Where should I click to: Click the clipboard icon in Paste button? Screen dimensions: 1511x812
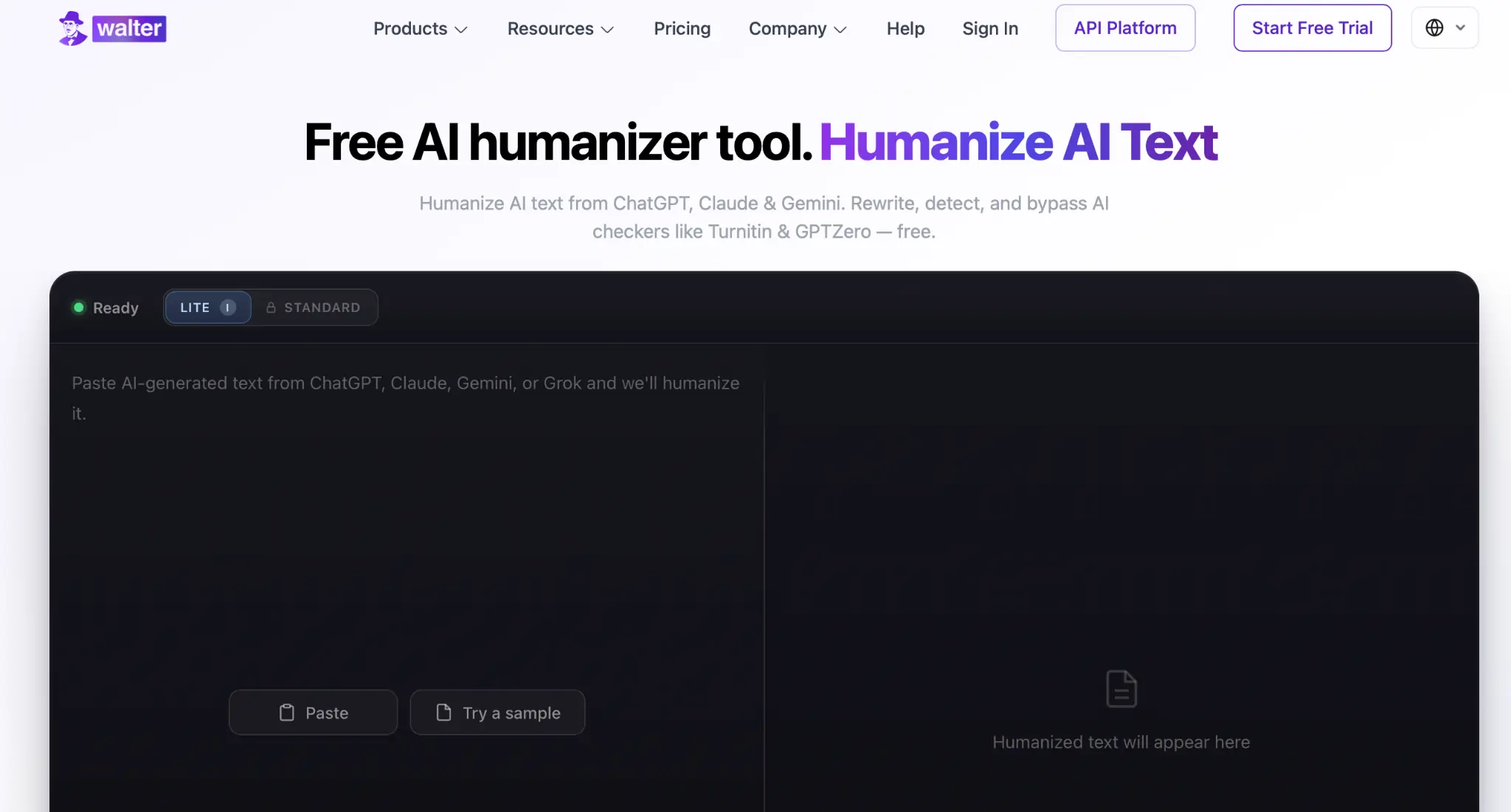pos(287,712)
